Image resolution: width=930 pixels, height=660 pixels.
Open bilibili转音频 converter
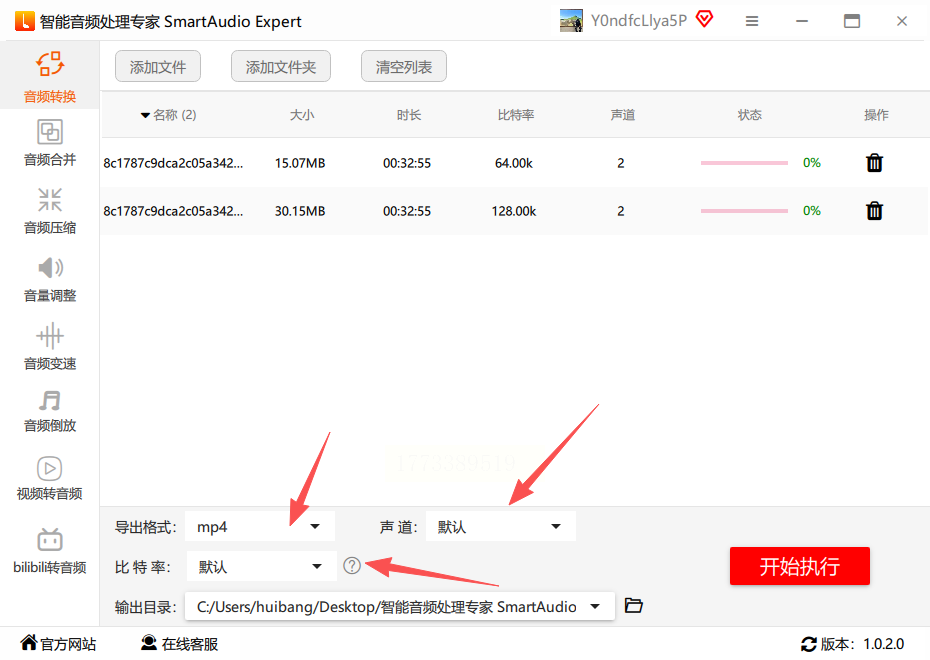(50, 551)
